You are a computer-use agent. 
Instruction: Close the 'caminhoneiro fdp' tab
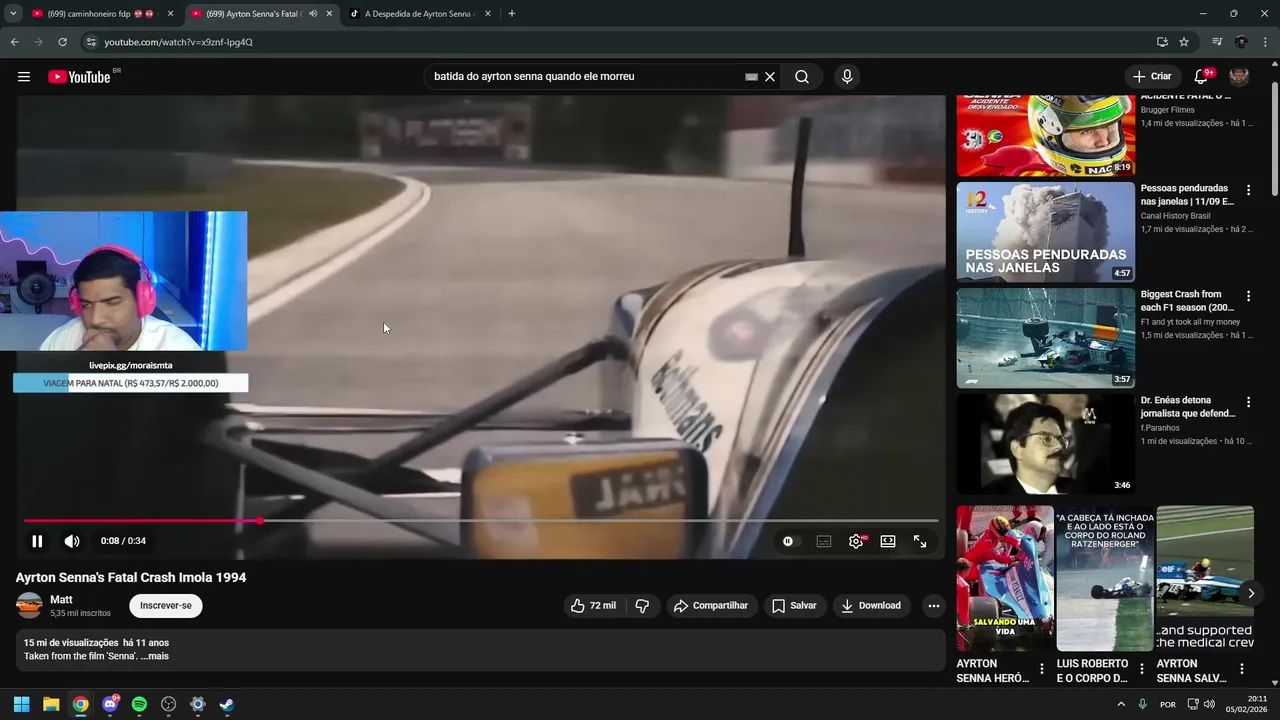[170, 14]
